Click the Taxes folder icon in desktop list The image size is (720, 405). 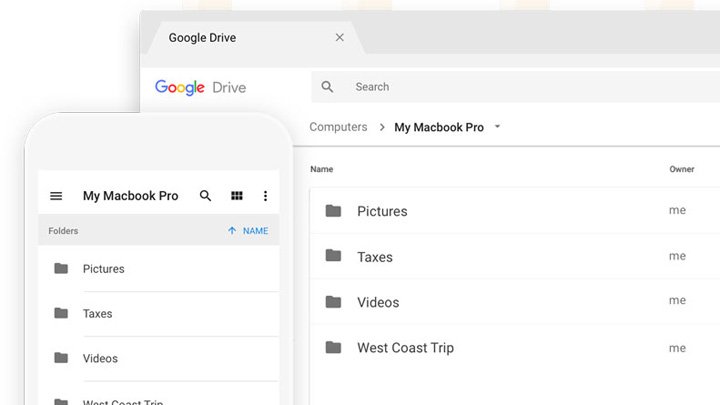(x=333, y=255)
